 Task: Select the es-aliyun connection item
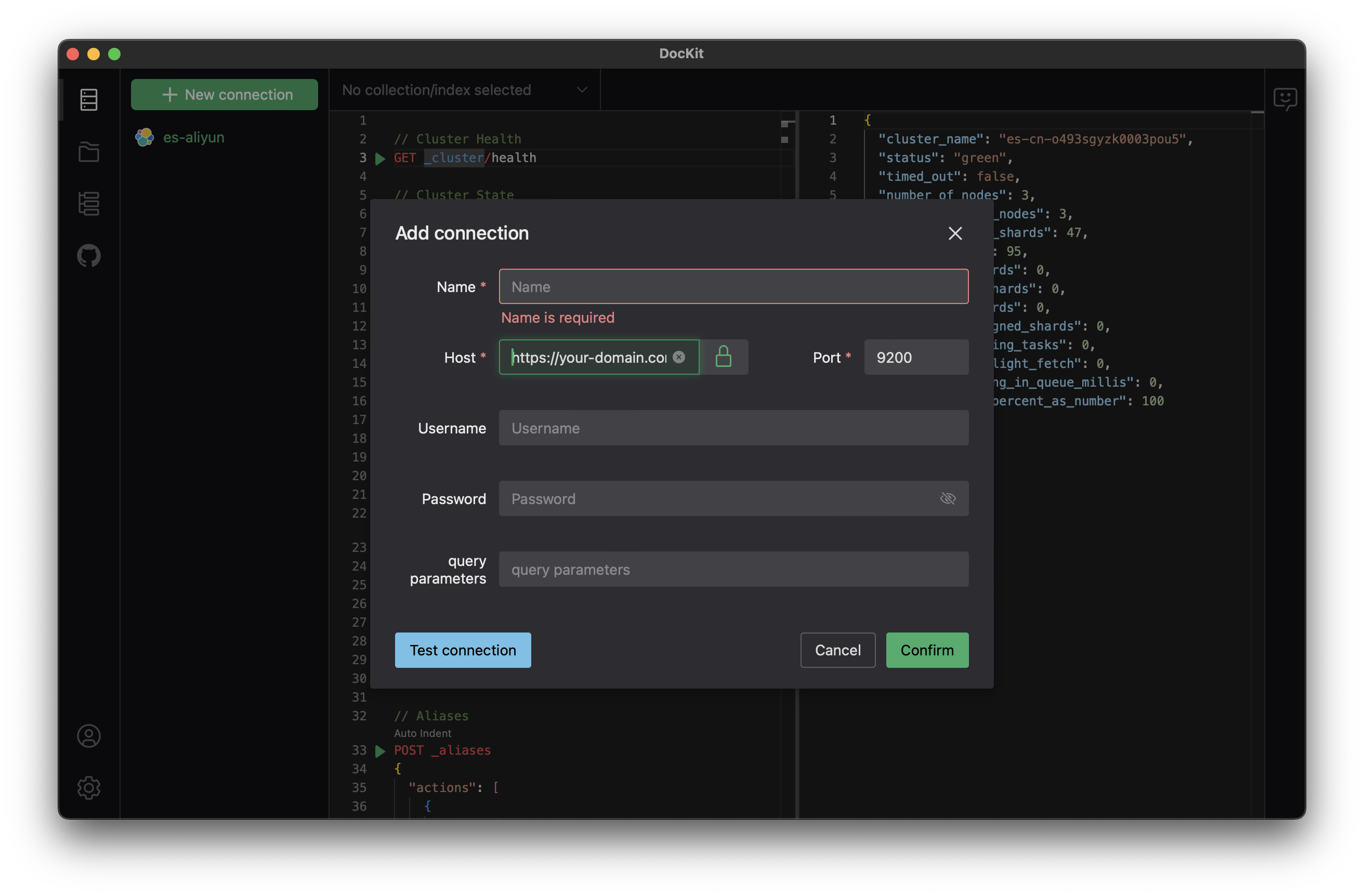tap(193, 136)
